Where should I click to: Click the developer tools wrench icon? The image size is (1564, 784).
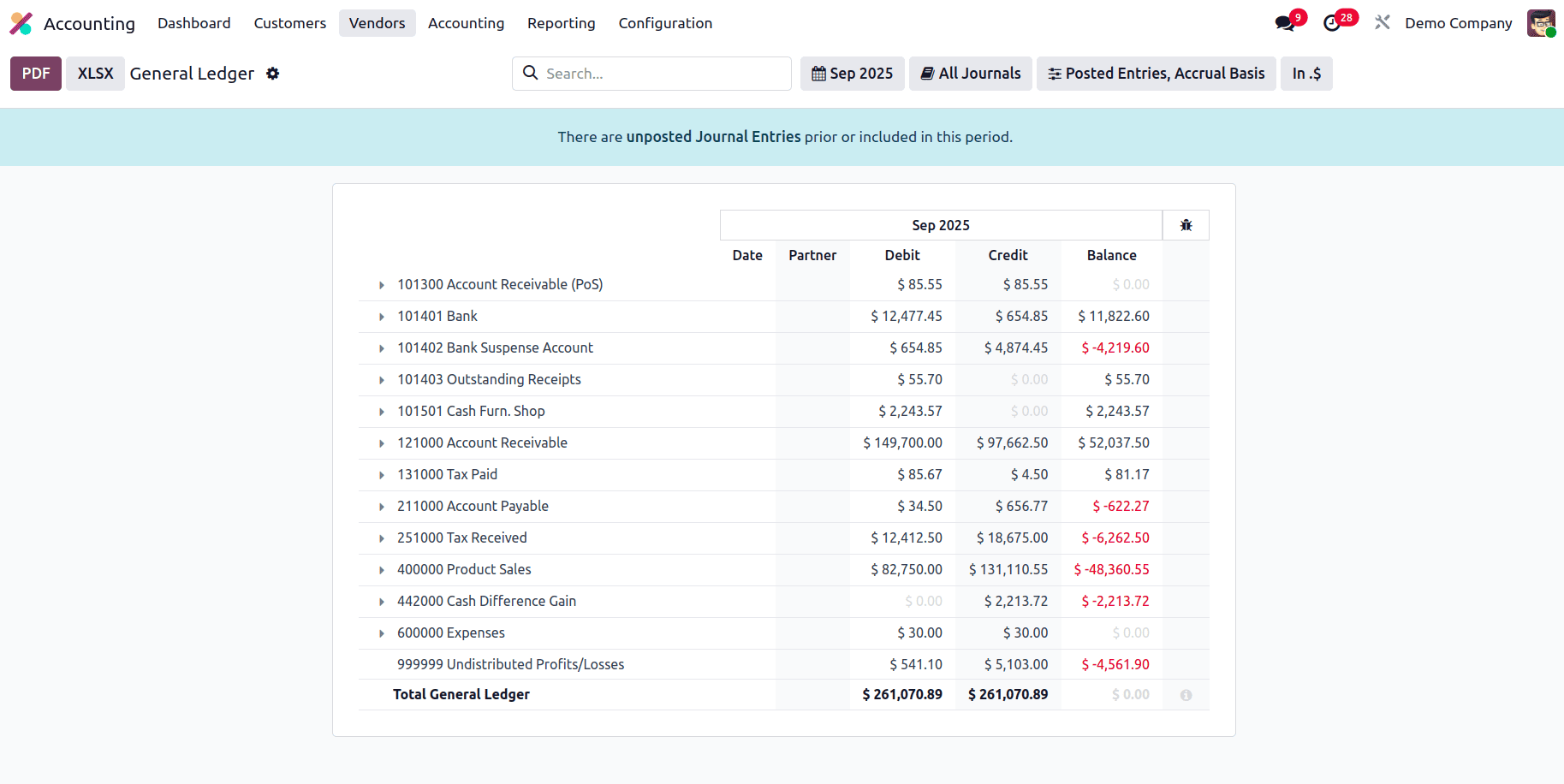point(1382,22)
